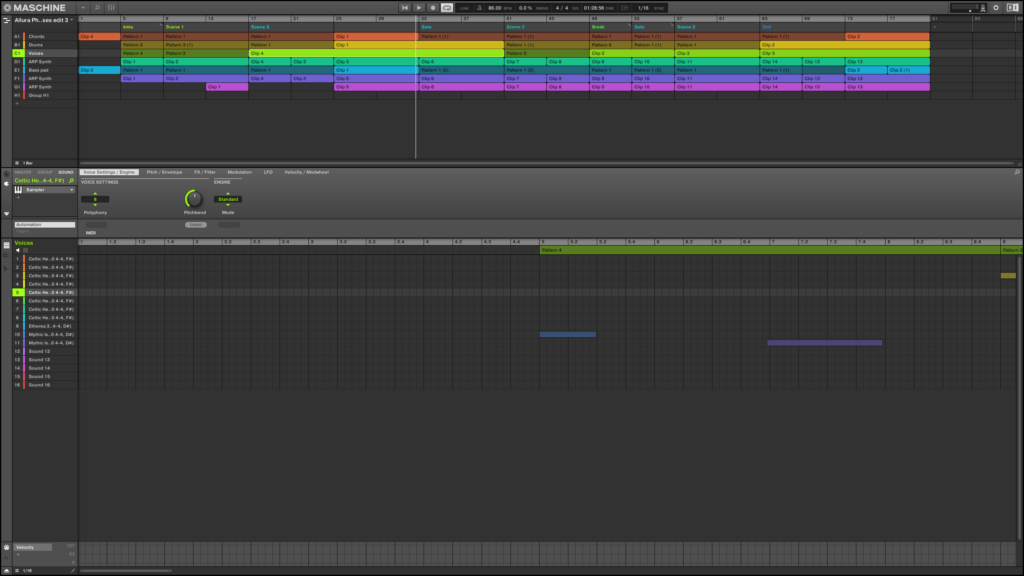This screenshot has height=576, width=1024.
Task: Toggle Ableton Link button
Action: (x=464, y=8)
